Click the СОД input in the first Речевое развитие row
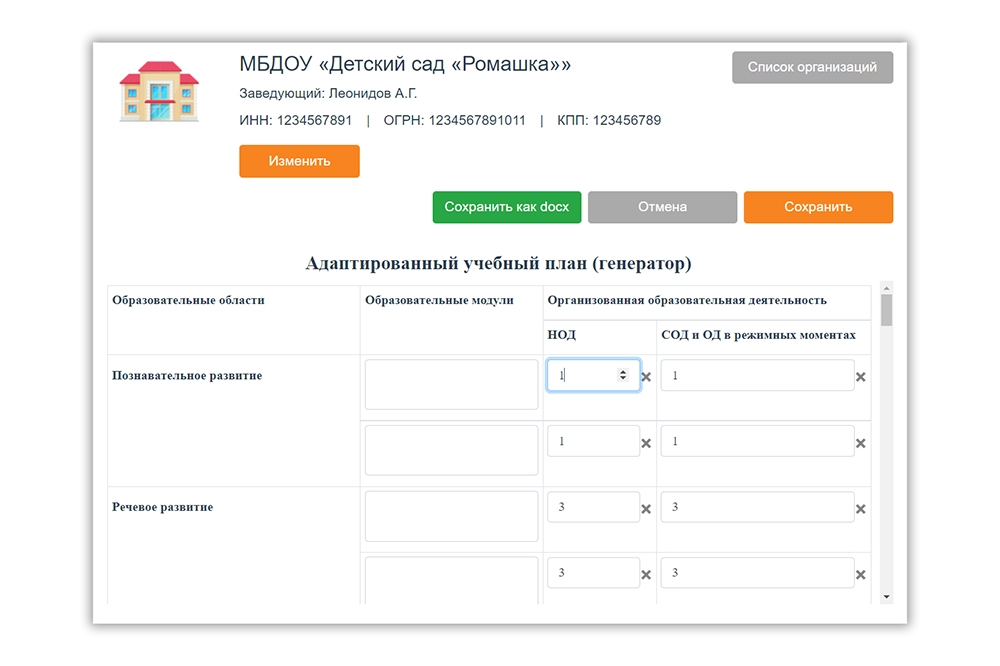Viewport: 1000px width, 666px height. pyautogui.click(x=757, y=507)
